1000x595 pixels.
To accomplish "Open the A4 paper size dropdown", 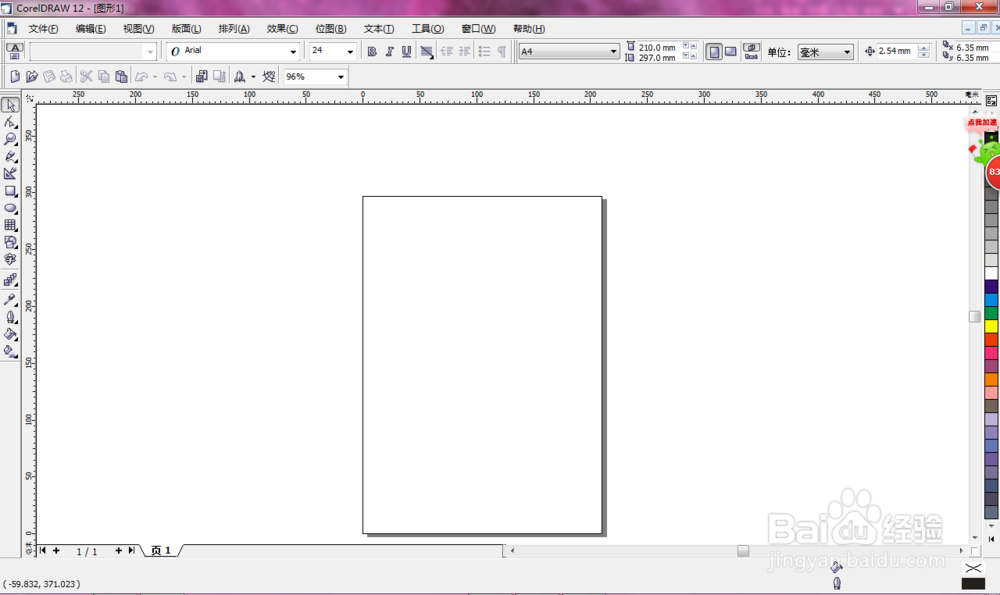I will coord(613,52).
